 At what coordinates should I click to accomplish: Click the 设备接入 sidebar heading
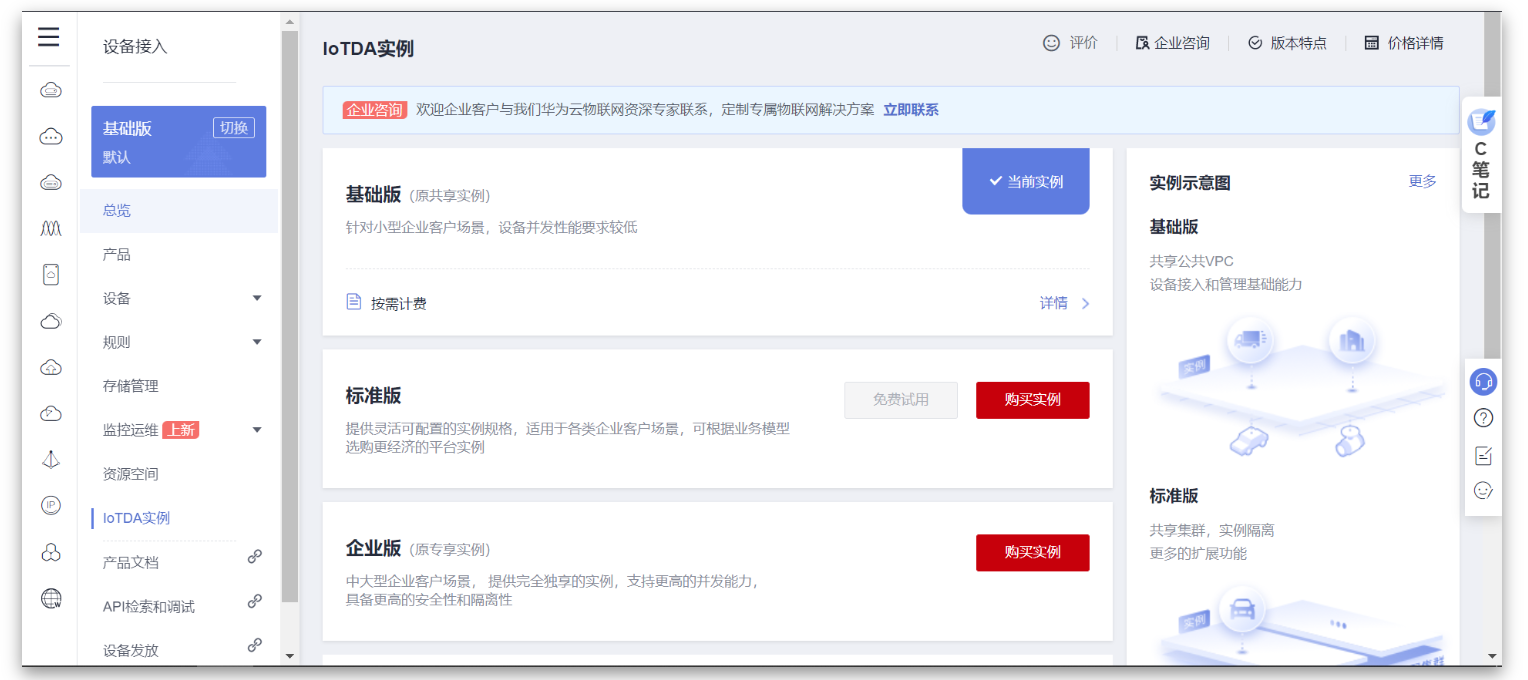[135, 47]
